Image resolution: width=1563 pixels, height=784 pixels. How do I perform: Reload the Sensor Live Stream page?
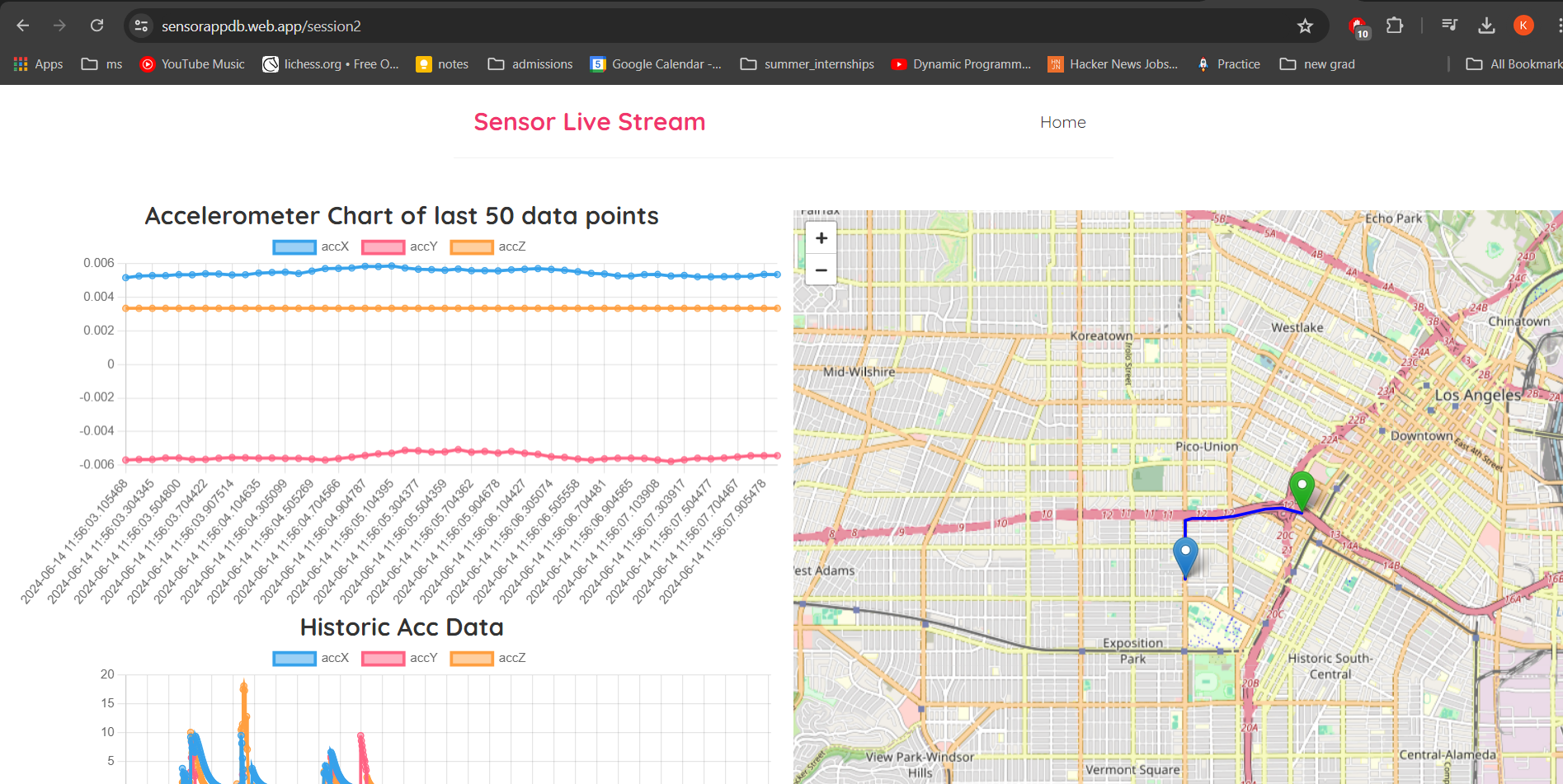tap(97, 26)
